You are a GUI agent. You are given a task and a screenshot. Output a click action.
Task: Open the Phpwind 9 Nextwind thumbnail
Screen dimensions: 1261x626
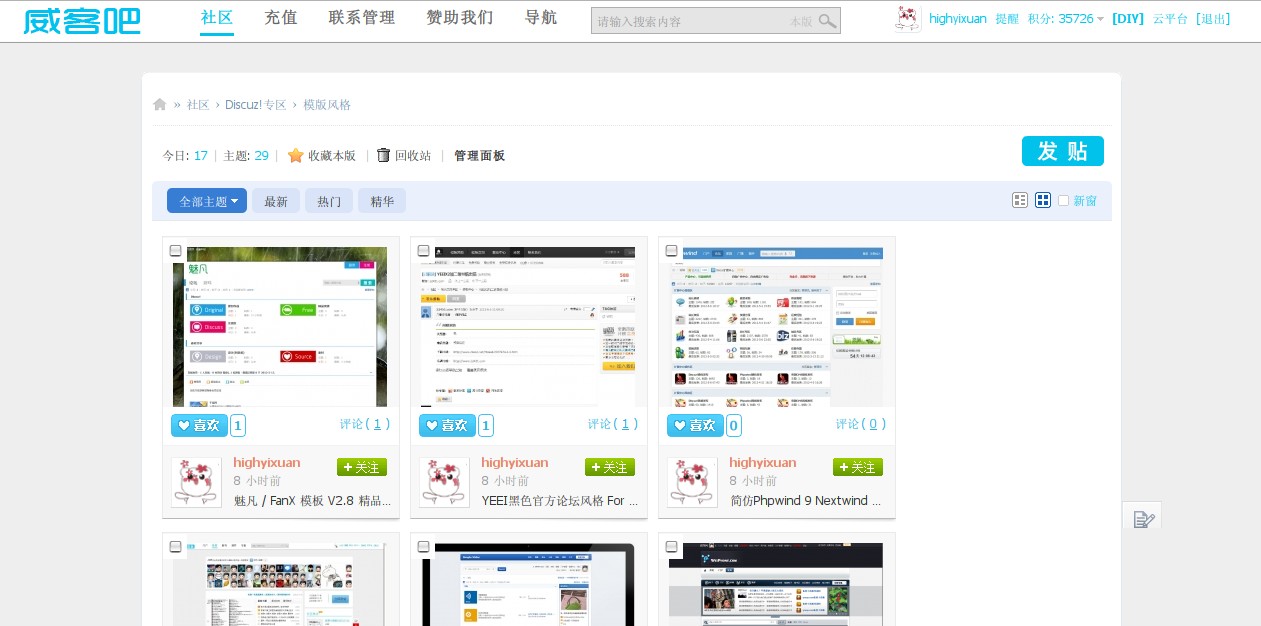pyautogui.click(x=776, y=326)
